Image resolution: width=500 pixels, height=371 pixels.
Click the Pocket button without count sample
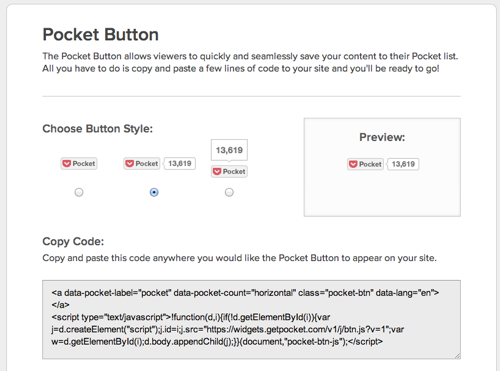coord(79,164)
